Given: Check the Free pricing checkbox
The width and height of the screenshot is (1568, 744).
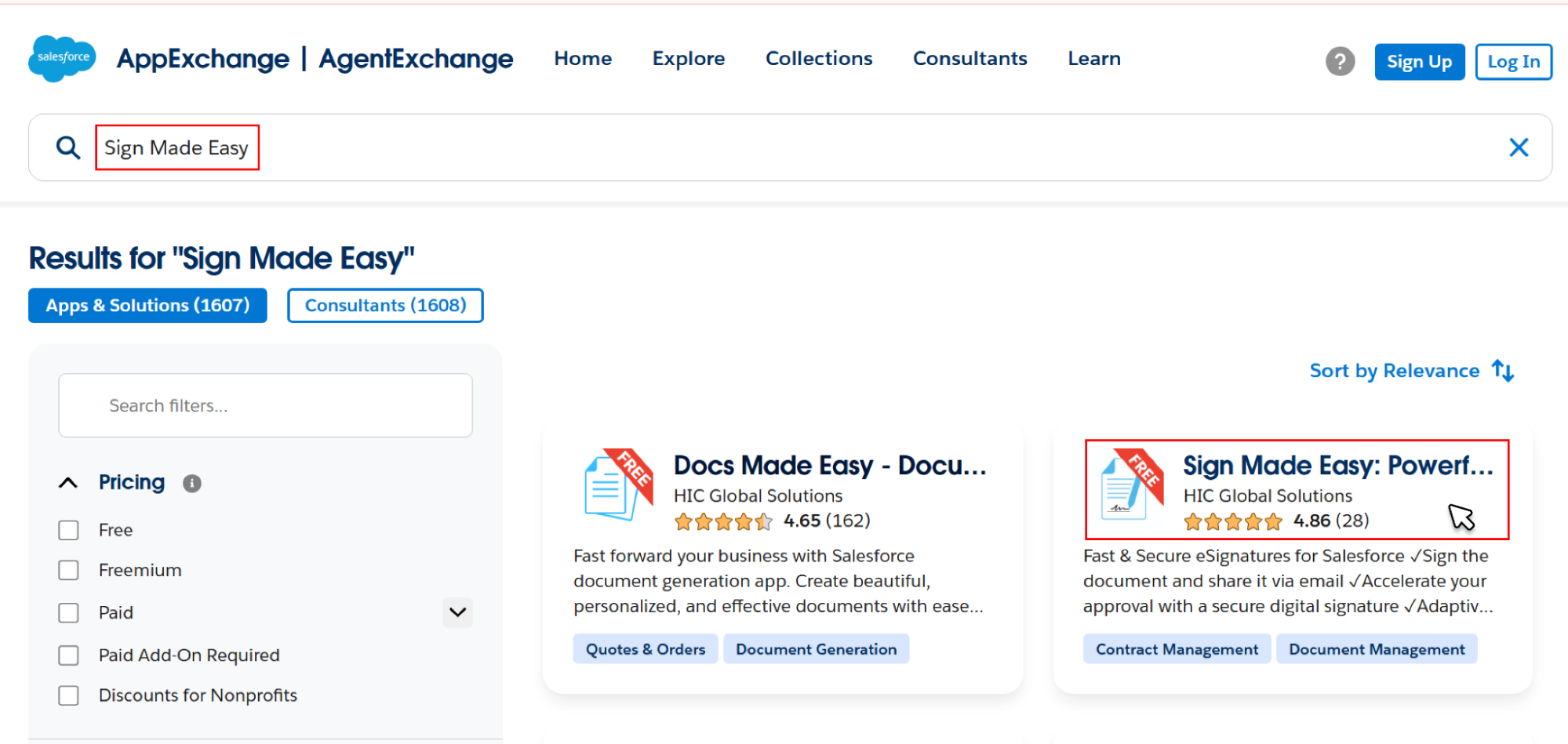Looking at the screenshot, I should pos(69,531).
